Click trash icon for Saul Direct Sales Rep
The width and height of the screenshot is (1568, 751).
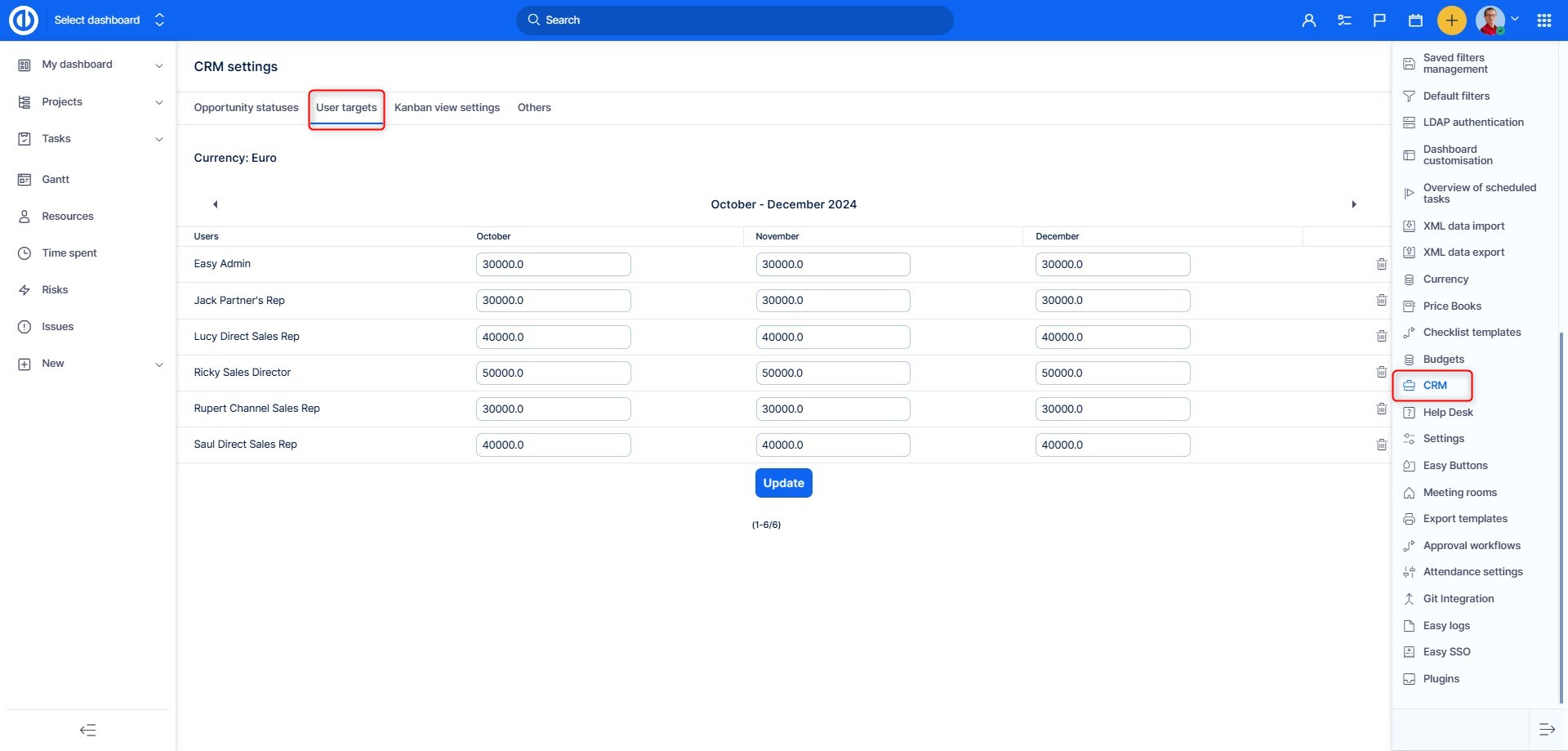click(x=1381, y=445)
